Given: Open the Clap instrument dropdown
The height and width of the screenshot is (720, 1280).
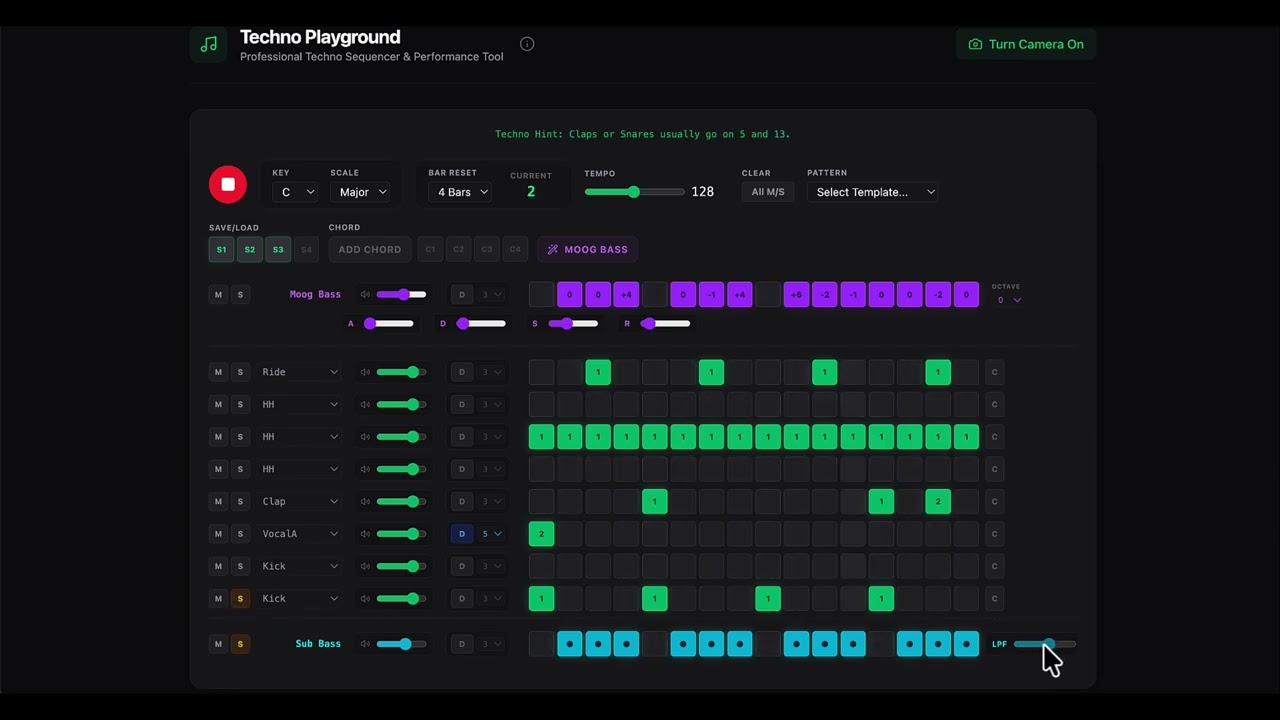Looking at the screenshot, I should point(300,501).
